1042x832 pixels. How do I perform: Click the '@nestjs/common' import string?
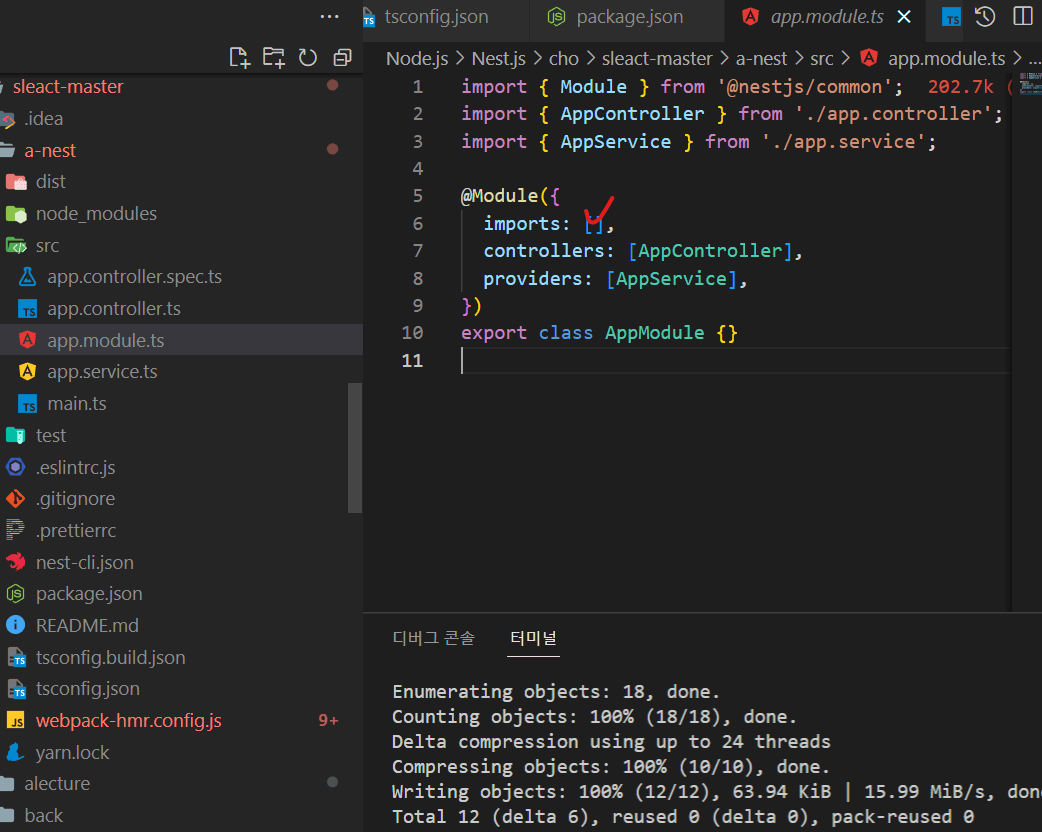[x=804, y=87]
